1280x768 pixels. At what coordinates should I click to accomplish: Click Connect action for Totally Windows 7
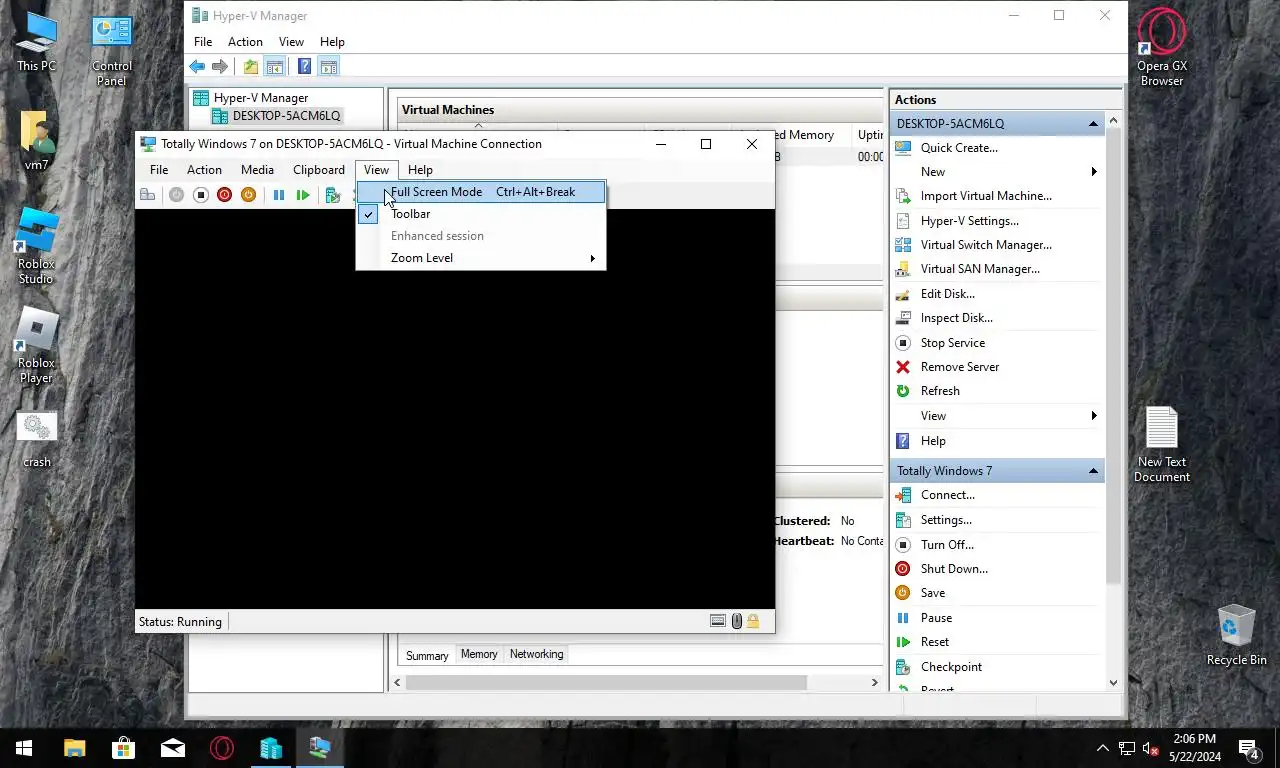947,495
